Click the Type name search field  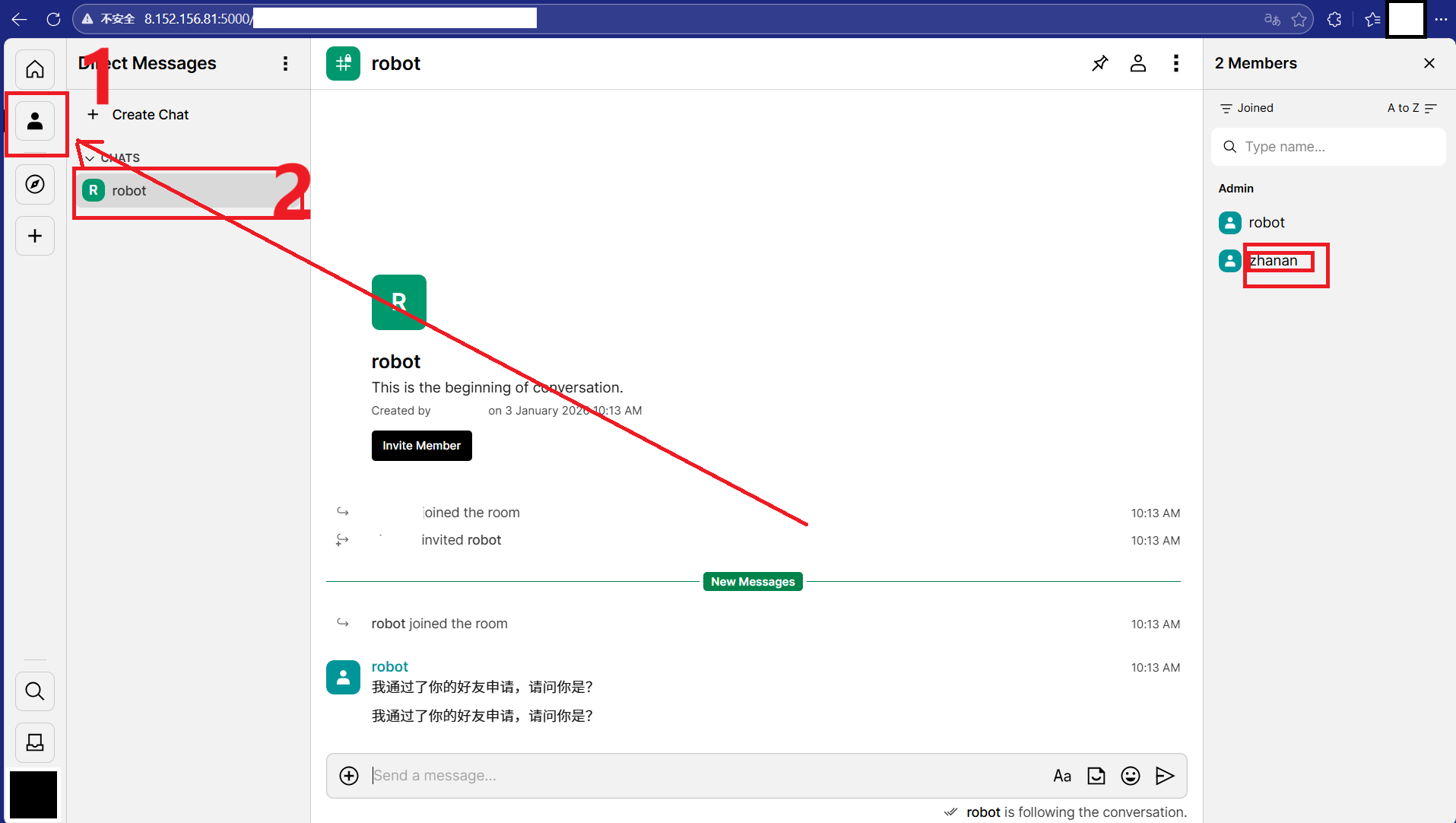click(1338, 147)
